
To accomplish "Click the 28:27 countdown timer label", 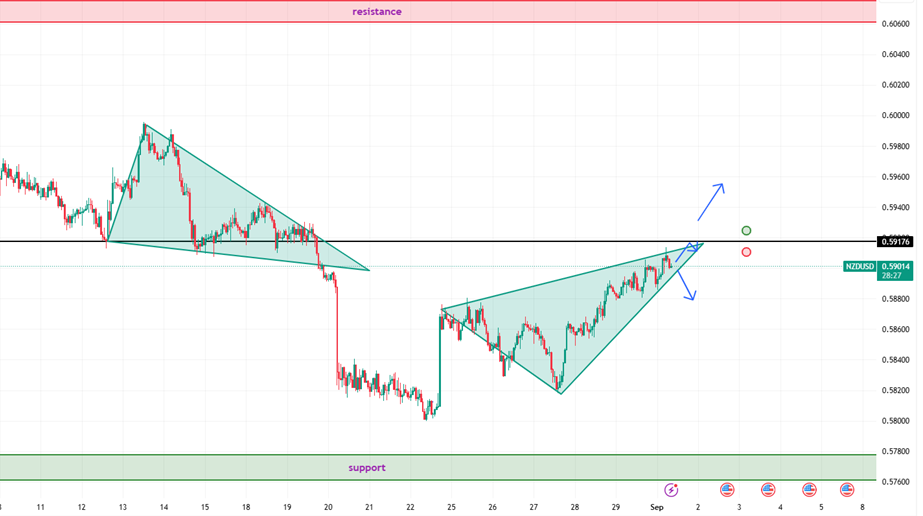I will tap(892, 275).
